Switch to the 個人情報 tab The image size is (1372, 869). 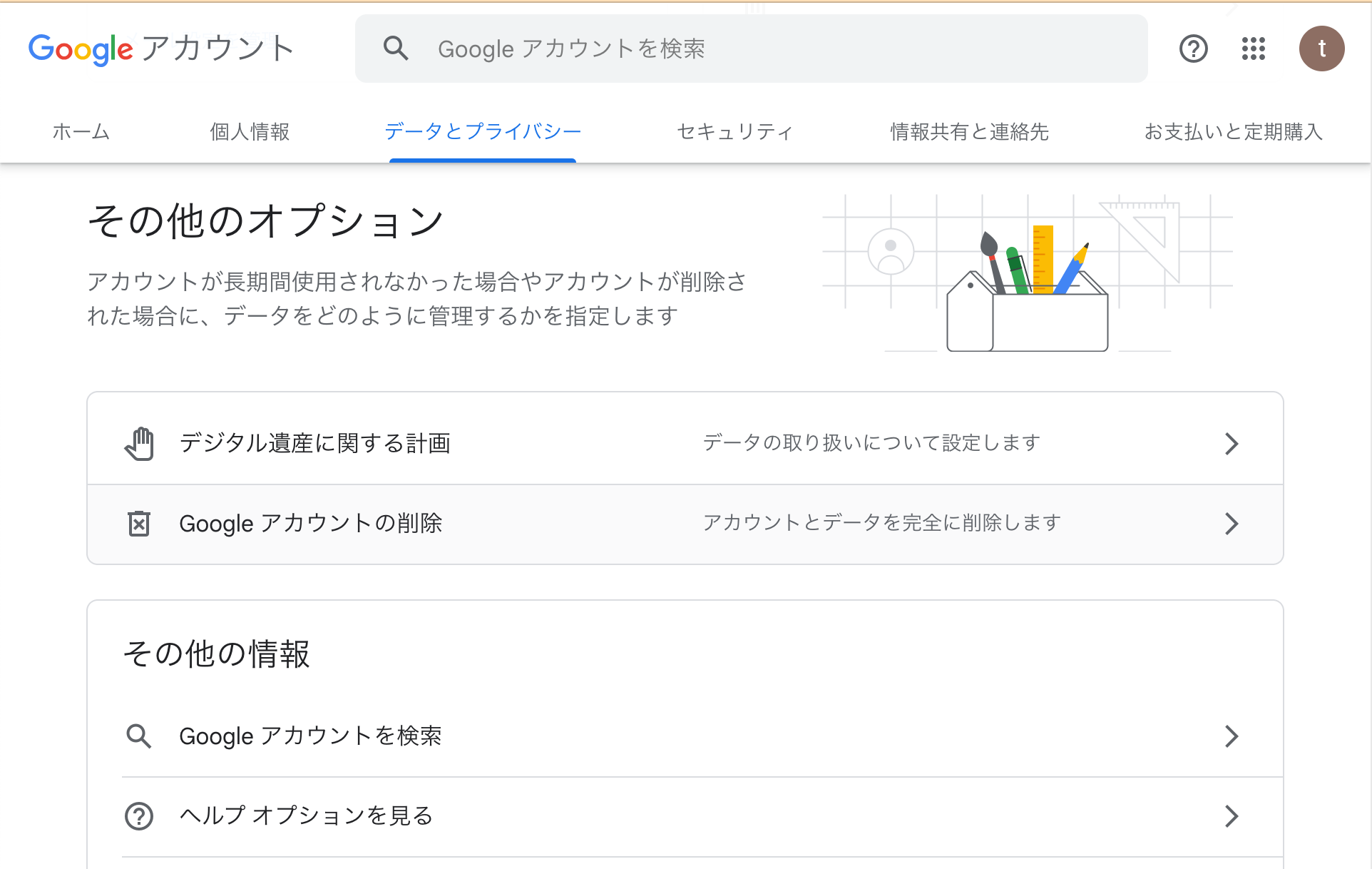tap(250, 132)
